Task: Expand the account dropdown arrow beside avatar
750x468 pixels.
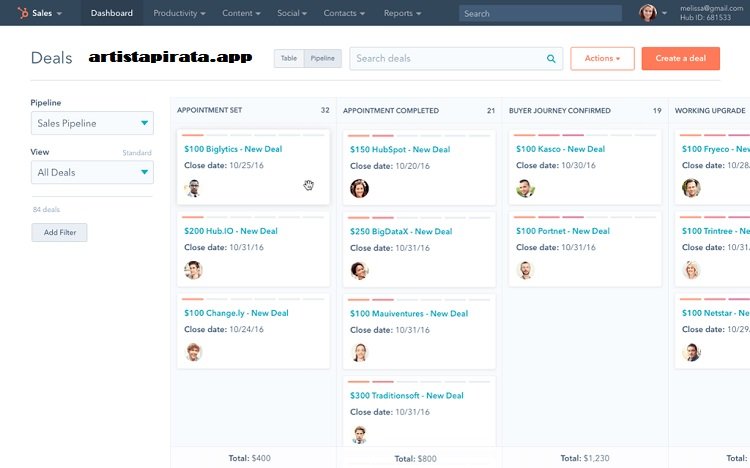Action: (664, 13)
